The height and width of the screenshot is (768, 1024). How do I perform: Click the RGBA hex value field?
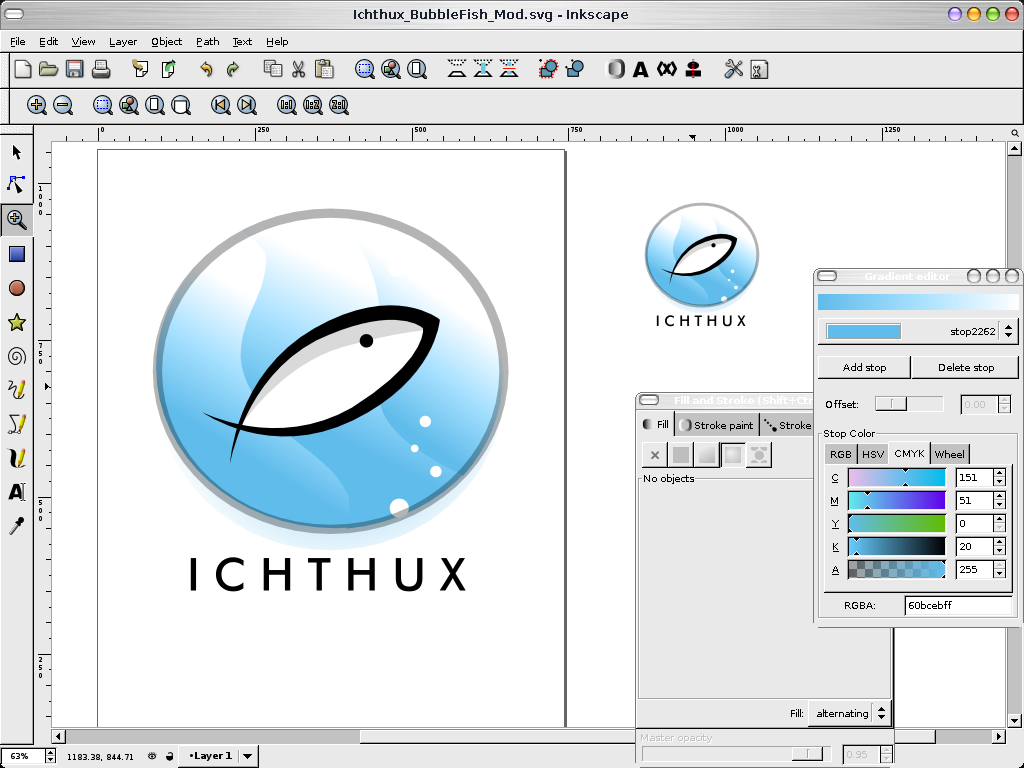(x=959, y=605)
